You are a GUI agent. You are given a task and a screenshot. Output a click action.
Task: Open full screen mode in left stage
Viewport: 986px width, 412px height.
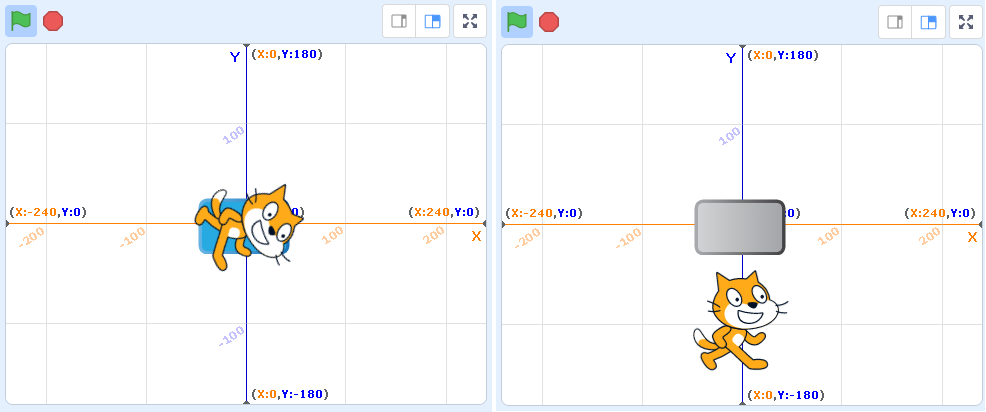click(x=470, y=21)
